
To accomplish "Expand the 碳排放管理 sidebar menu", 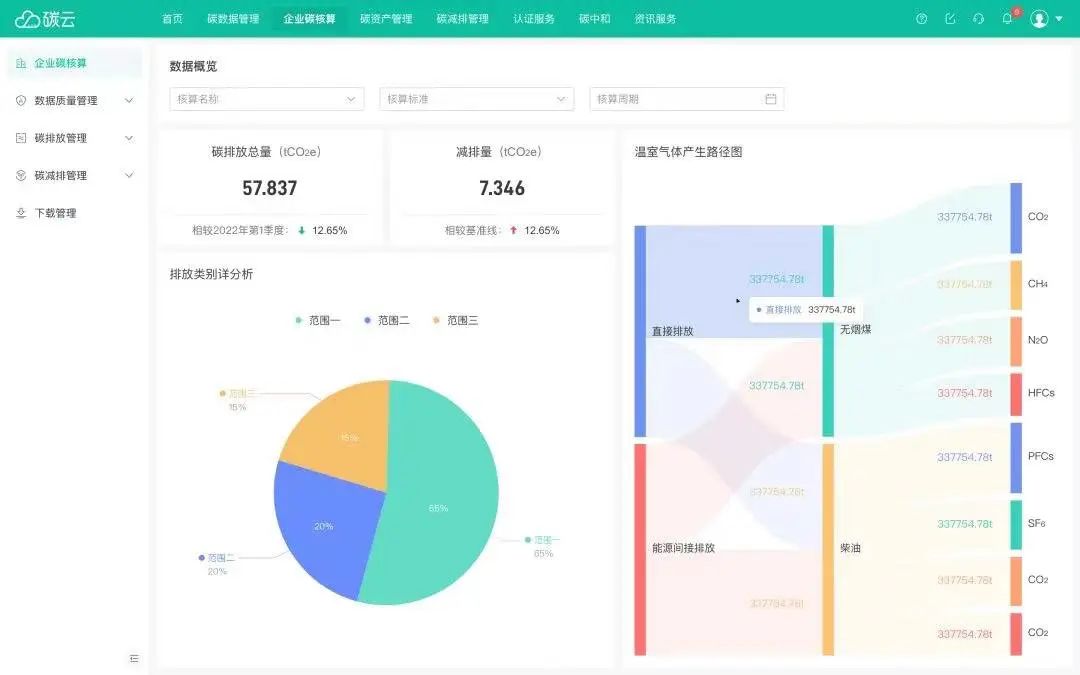I will (x=74, y=138).
